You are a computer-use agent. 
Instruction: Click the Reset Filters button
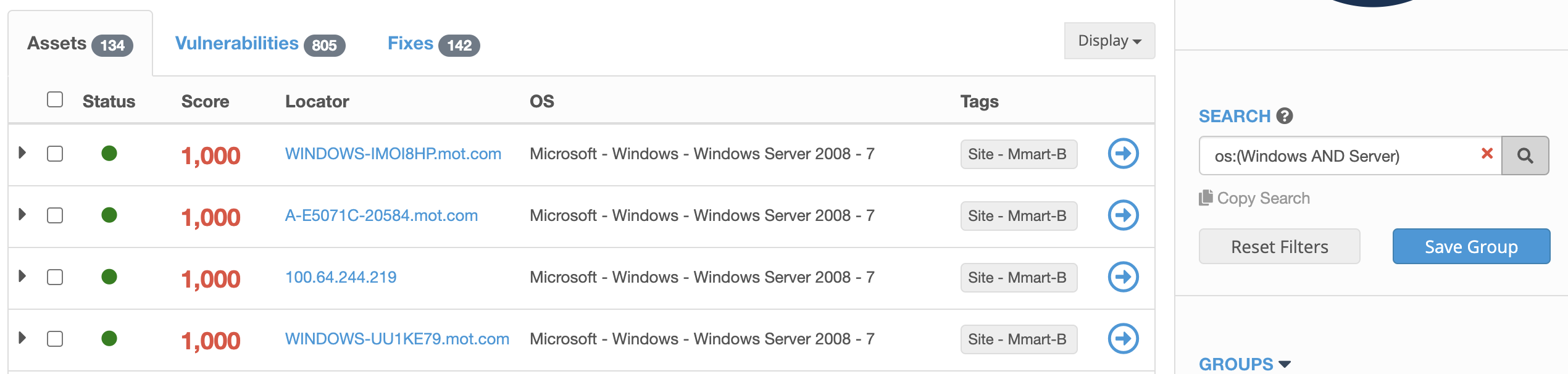tap(1279, 246)
